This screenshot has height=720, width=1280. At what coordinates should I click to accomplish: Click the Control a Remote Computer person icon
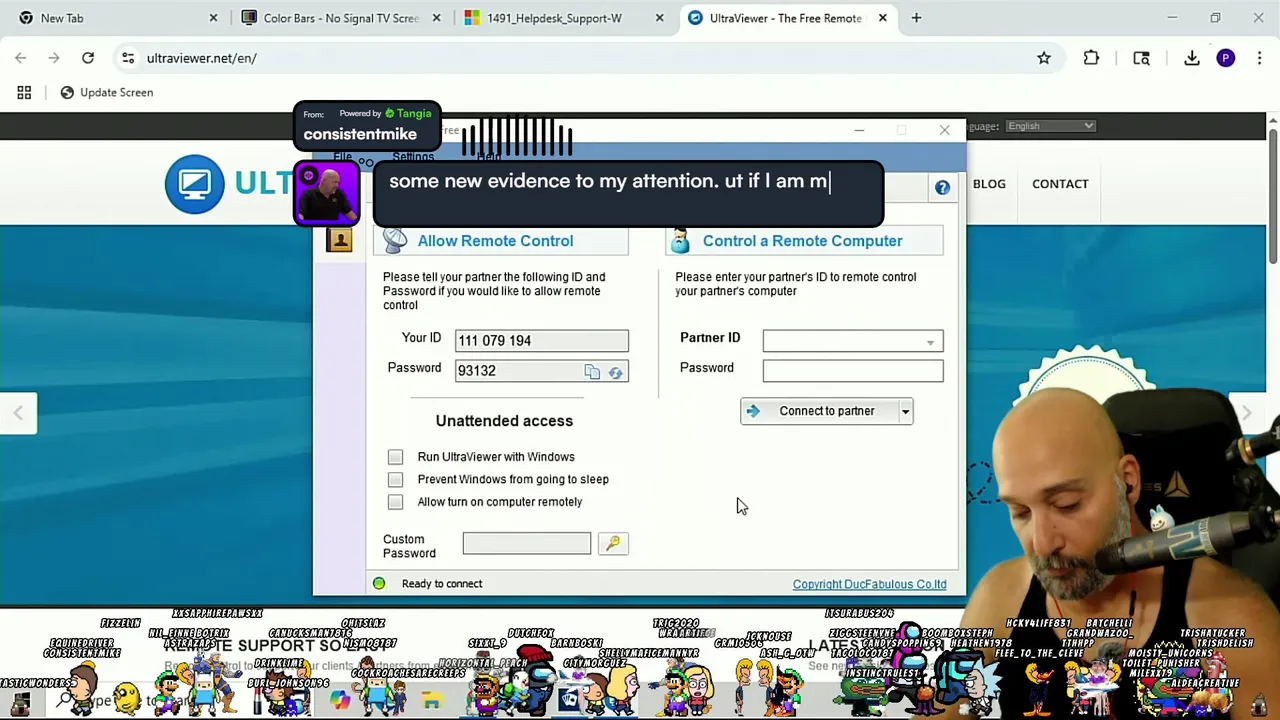(x=681, y=240)
